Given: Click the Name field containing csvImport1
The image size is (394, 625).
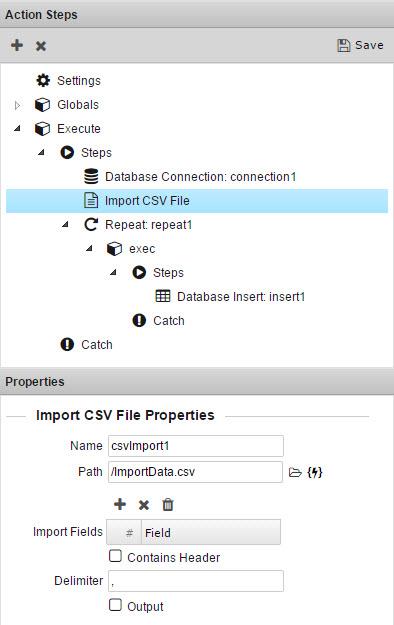Looking at the screenshot, I should tap(196, 446).
